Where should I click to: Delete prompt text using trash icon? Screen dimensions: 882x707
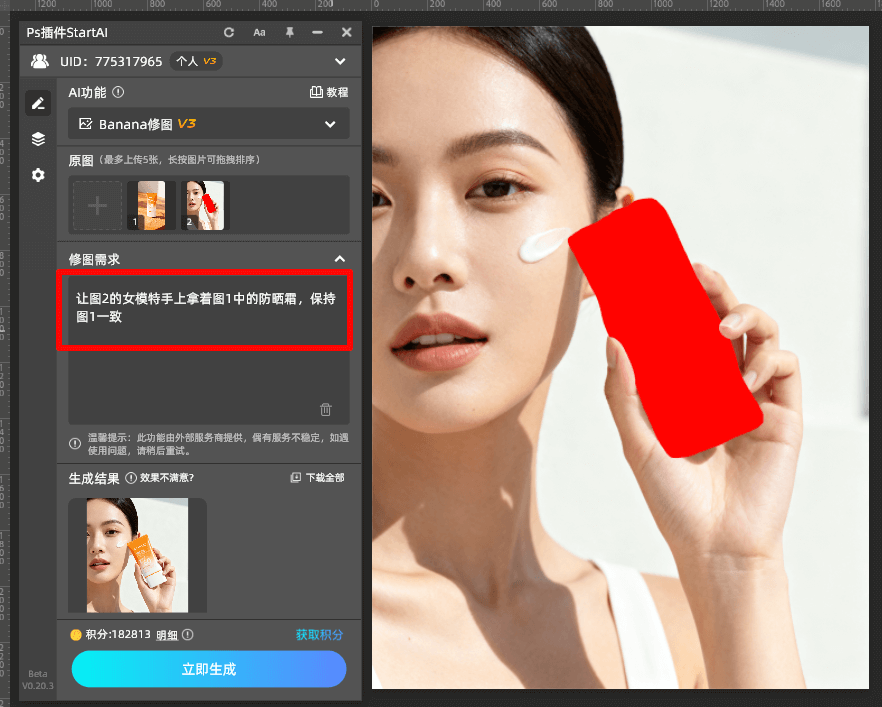325,409
